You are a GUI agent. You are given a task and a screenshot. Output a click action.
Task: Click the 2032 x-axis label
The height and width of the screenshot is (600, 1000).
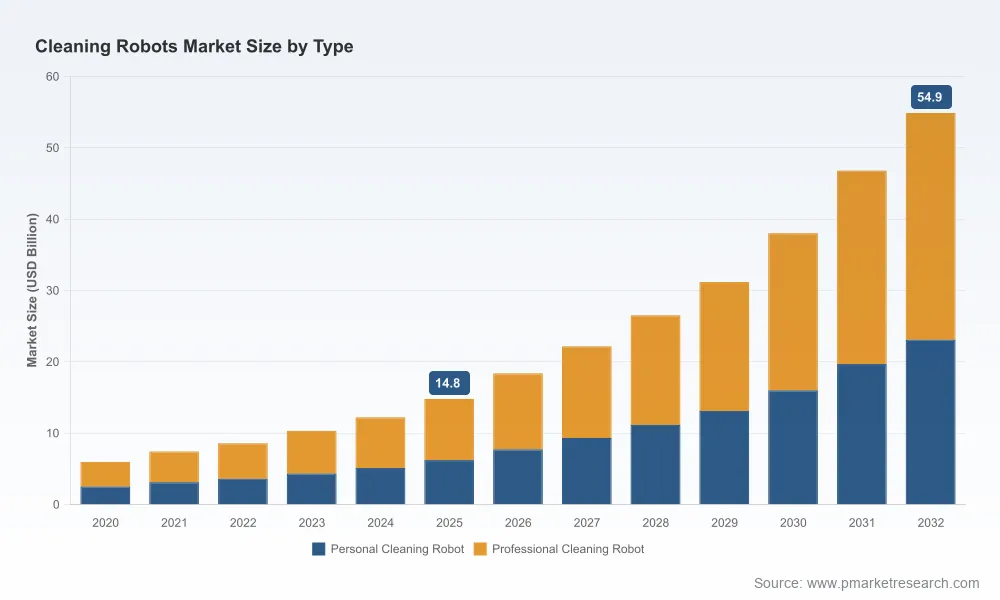pos(930,523)
